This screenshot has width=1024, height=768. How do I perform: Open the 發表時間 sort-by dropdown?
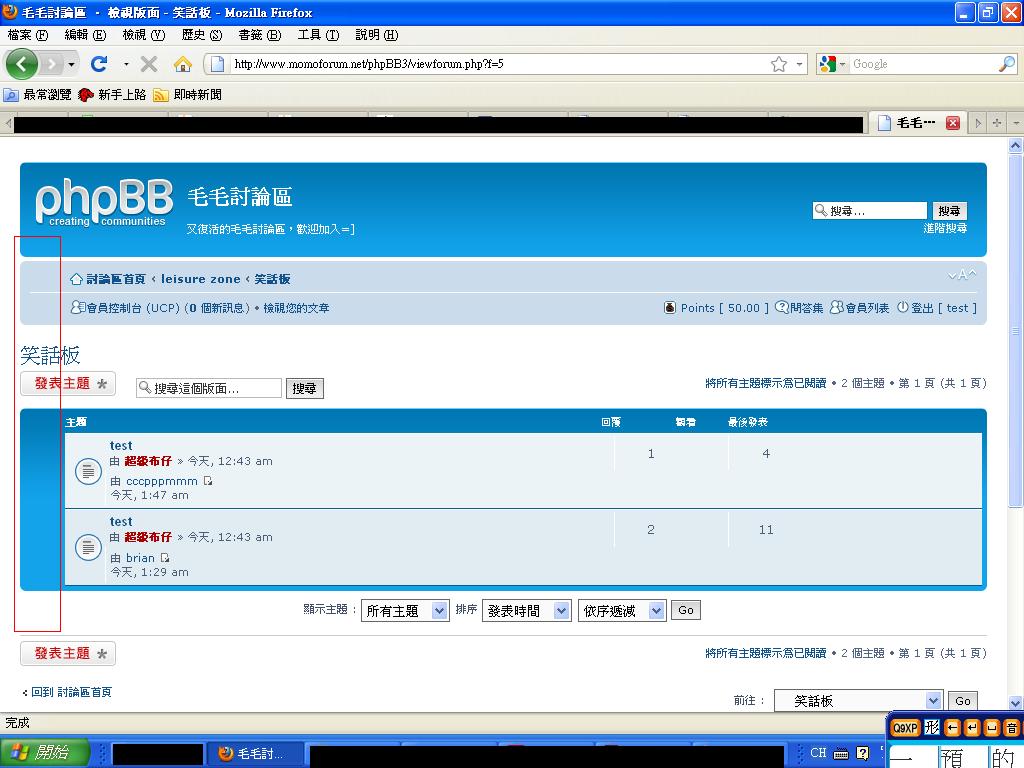pyautogui.click(x=526, y=611)
